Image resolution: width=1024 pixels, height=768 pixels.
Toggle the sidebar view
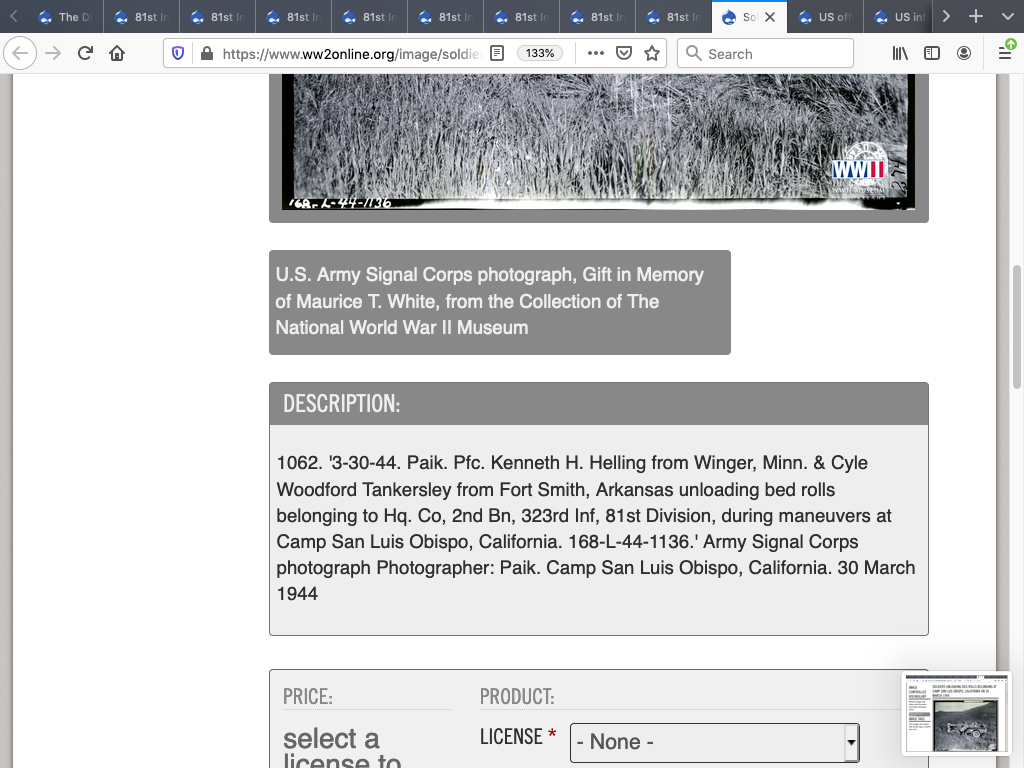[x=932, y=54]
